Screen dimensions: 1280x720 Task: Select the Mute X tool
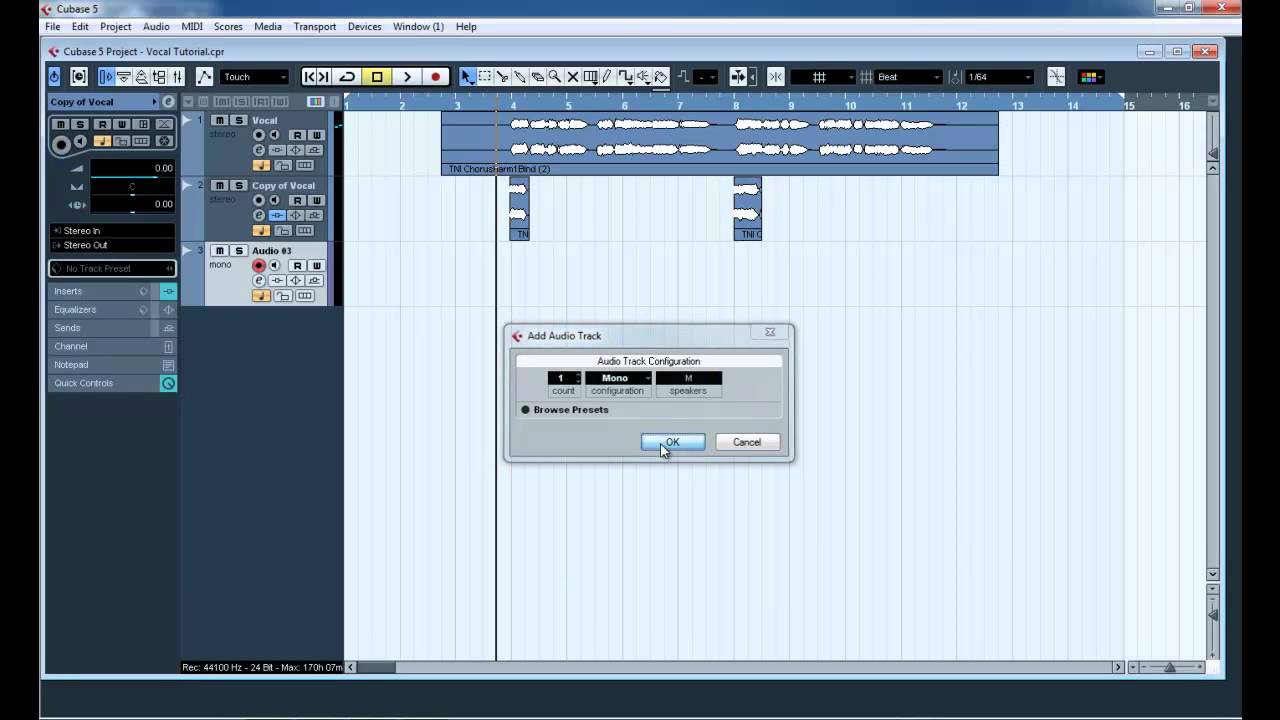(x=572, y=77)
